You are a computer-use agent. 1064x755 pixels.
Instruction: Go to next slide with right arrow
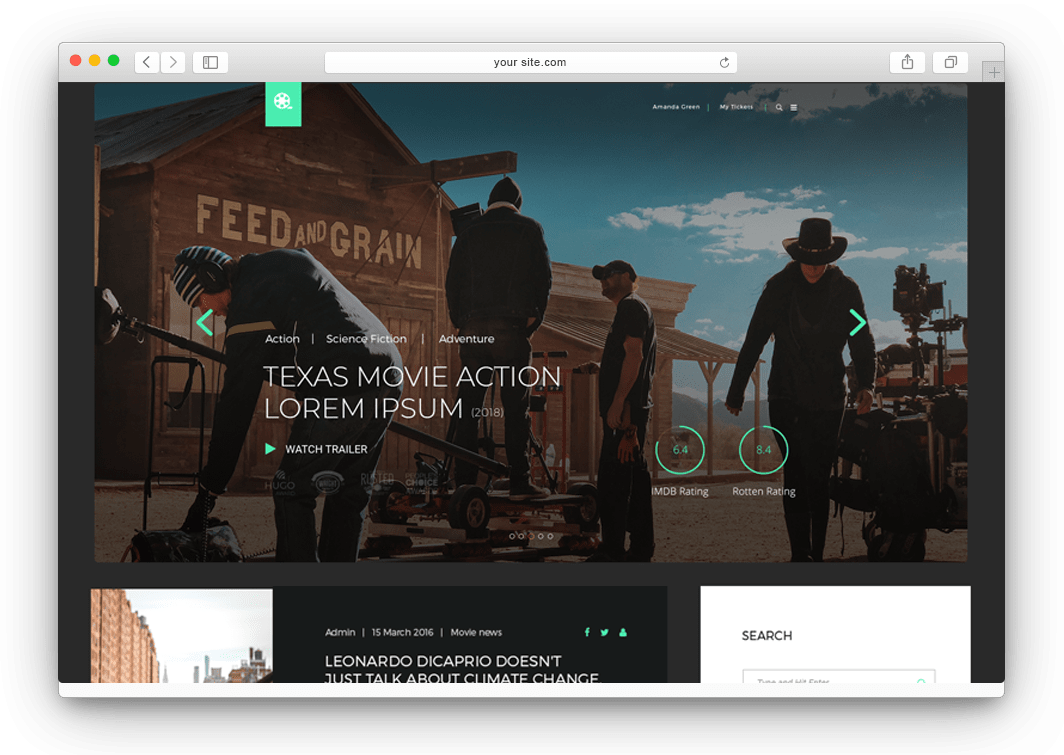pyautogui.click(x=857, y=322)
